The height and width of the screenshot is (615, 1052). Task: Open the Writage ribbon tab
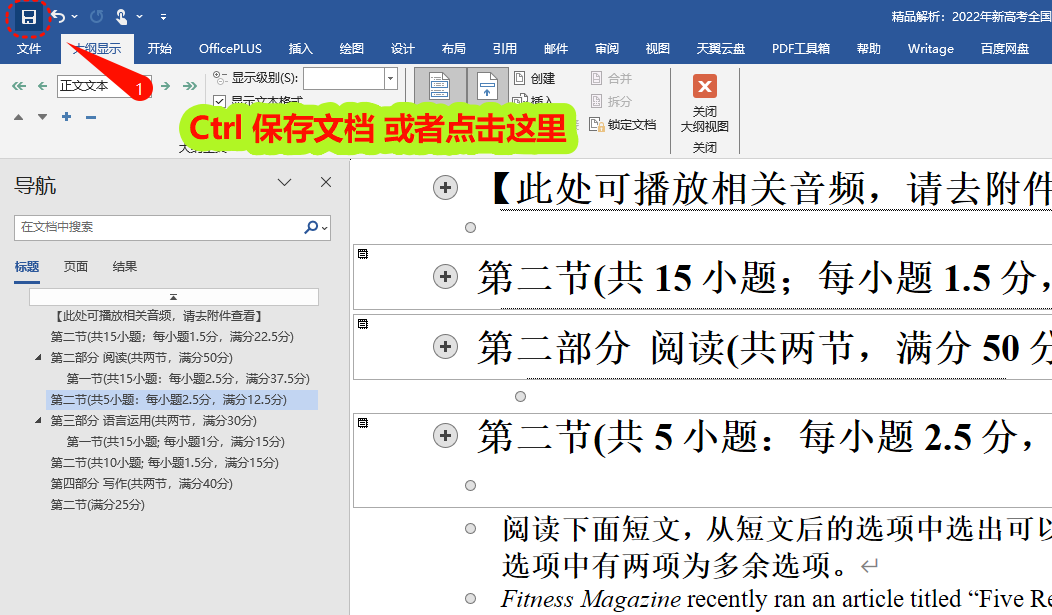[x=931, y=48]
